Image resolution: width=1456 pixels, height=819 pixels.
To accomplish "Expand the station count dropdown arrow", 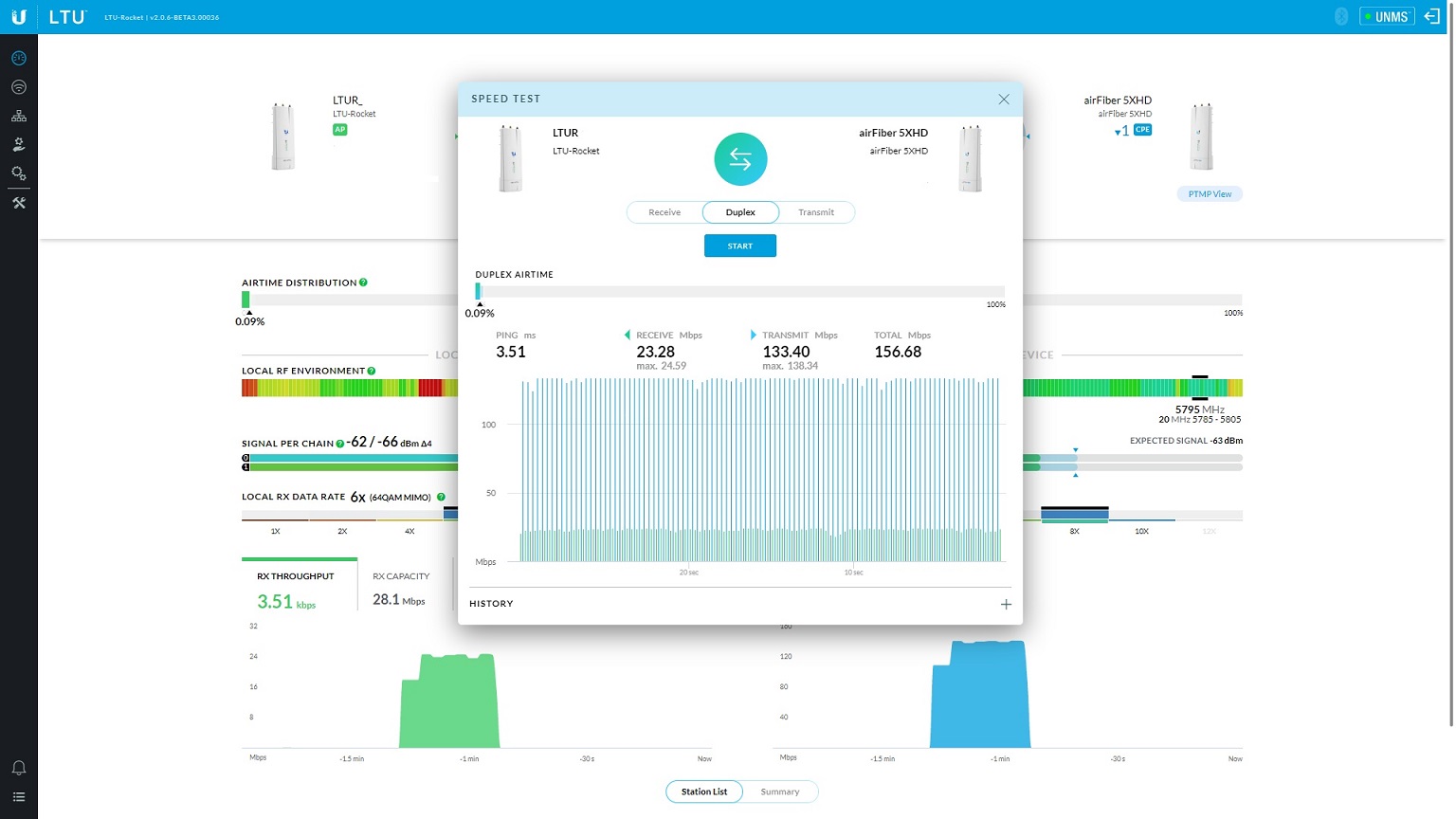I will coord(1118,133).
